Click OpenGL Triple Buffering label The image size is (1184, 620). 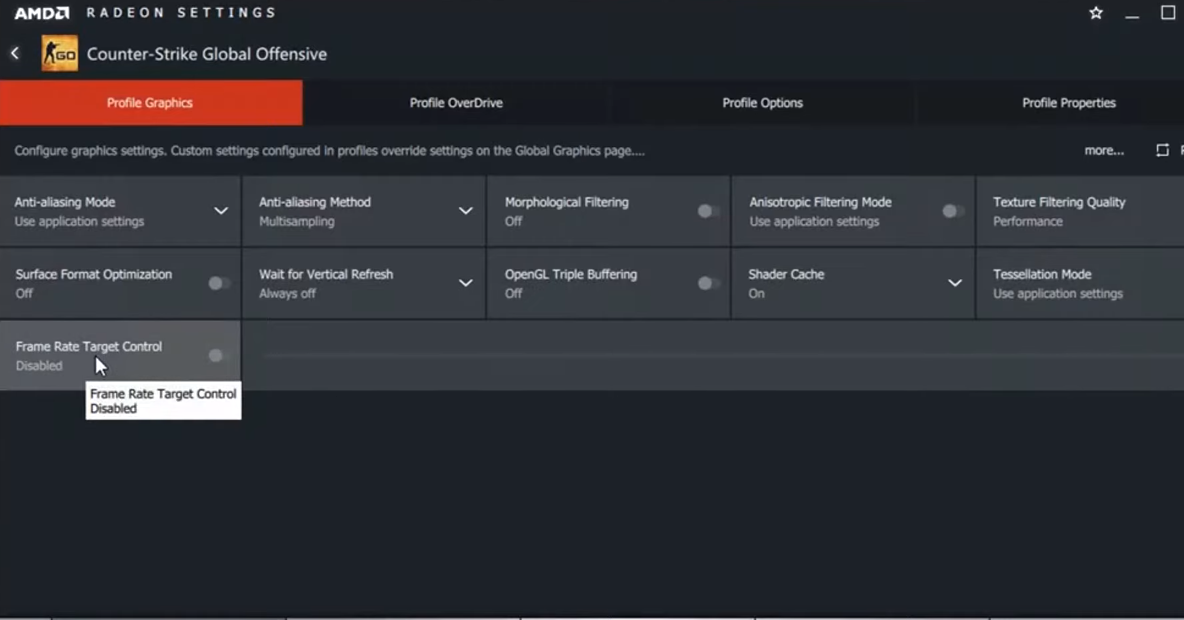(571, 274)
